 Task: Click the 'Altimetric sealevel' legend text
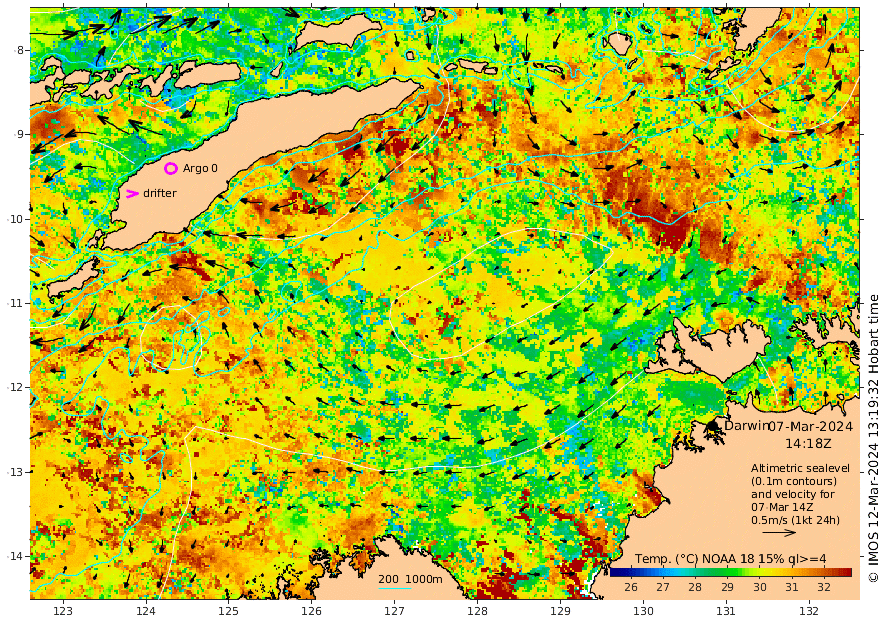(800, 468)
